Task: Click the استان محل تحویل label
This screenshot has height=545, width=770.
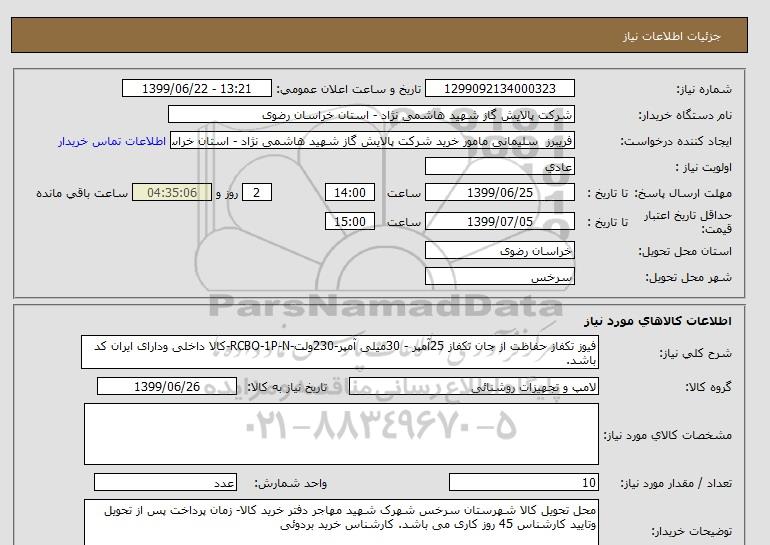Action: tap(685, 251)
